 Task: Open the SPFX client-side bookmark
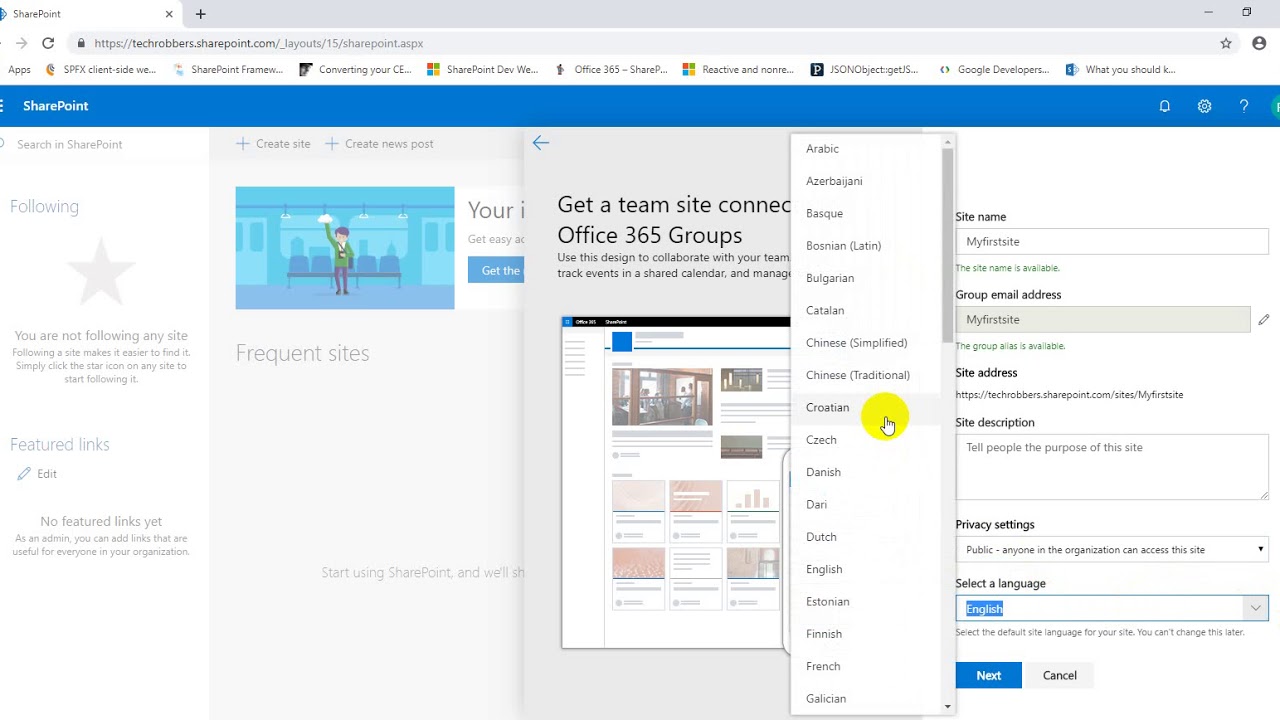(x=101, y=70)
